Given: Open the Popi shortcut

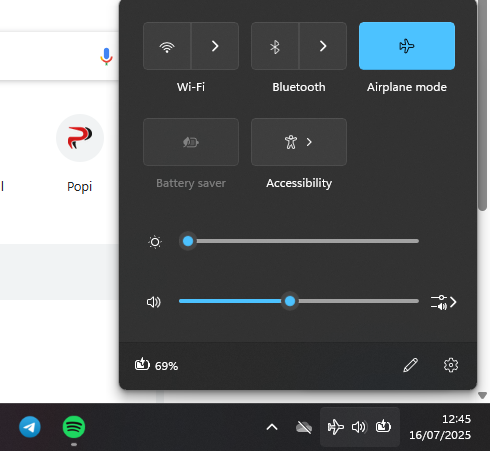Looking at the screenshot, I should [x=80, y=154].
